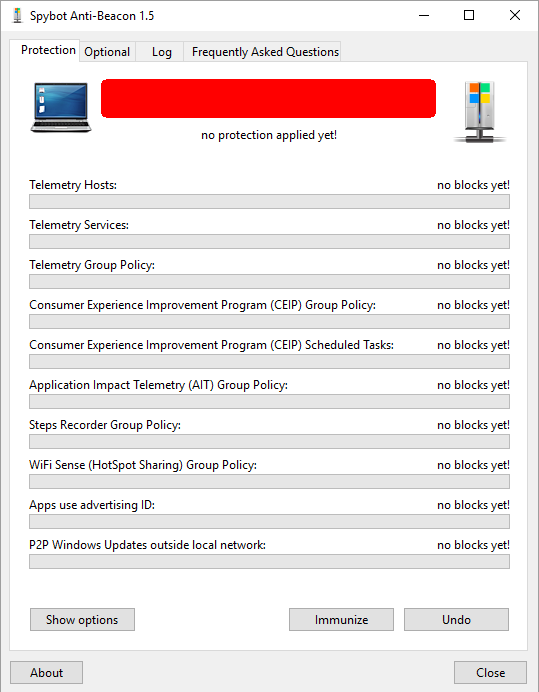Click the Apps use advertising ID progress bar

point(269,522)
